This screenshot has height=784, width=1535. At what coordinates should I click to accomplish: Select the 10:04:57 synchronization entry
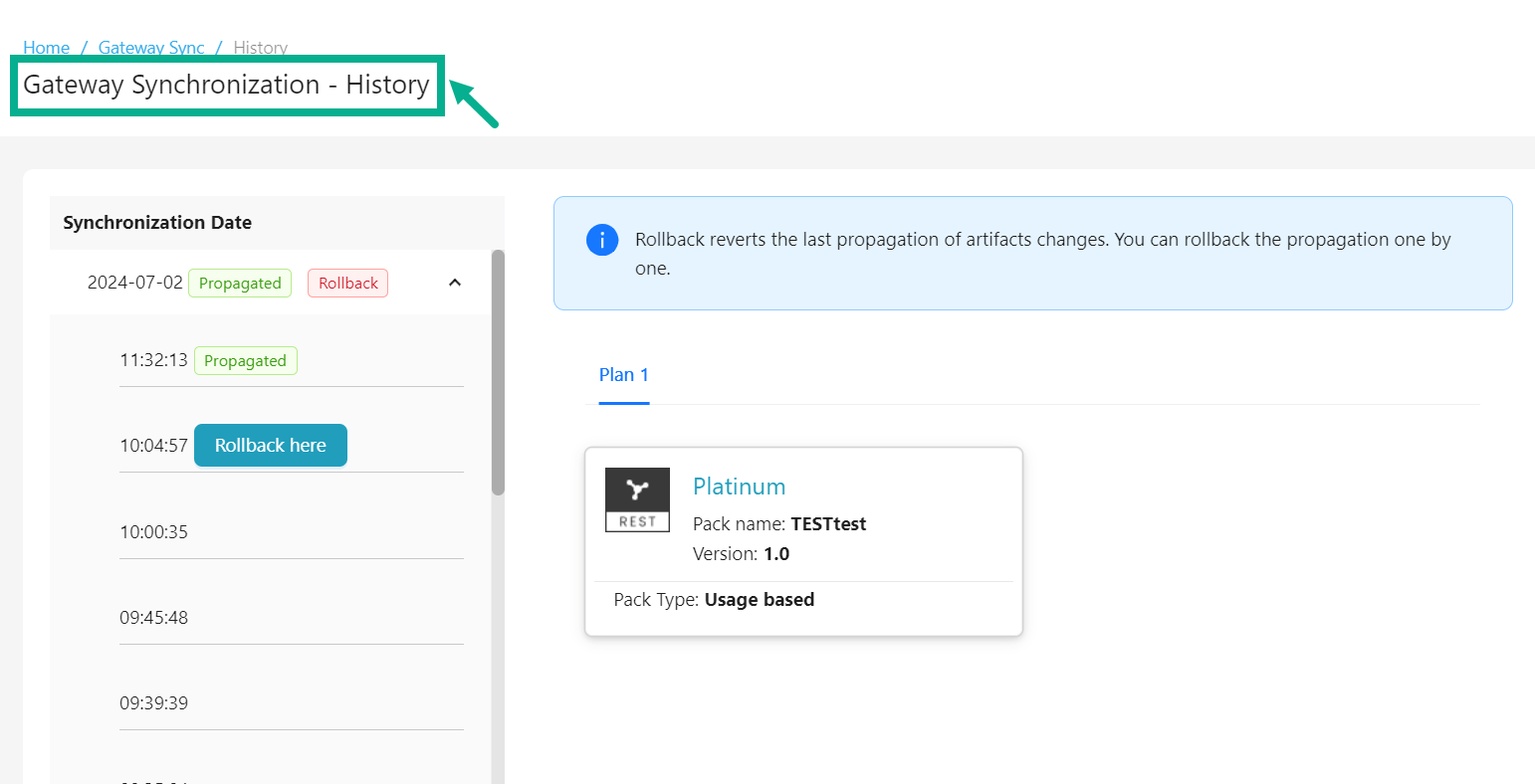pos(153,446)
